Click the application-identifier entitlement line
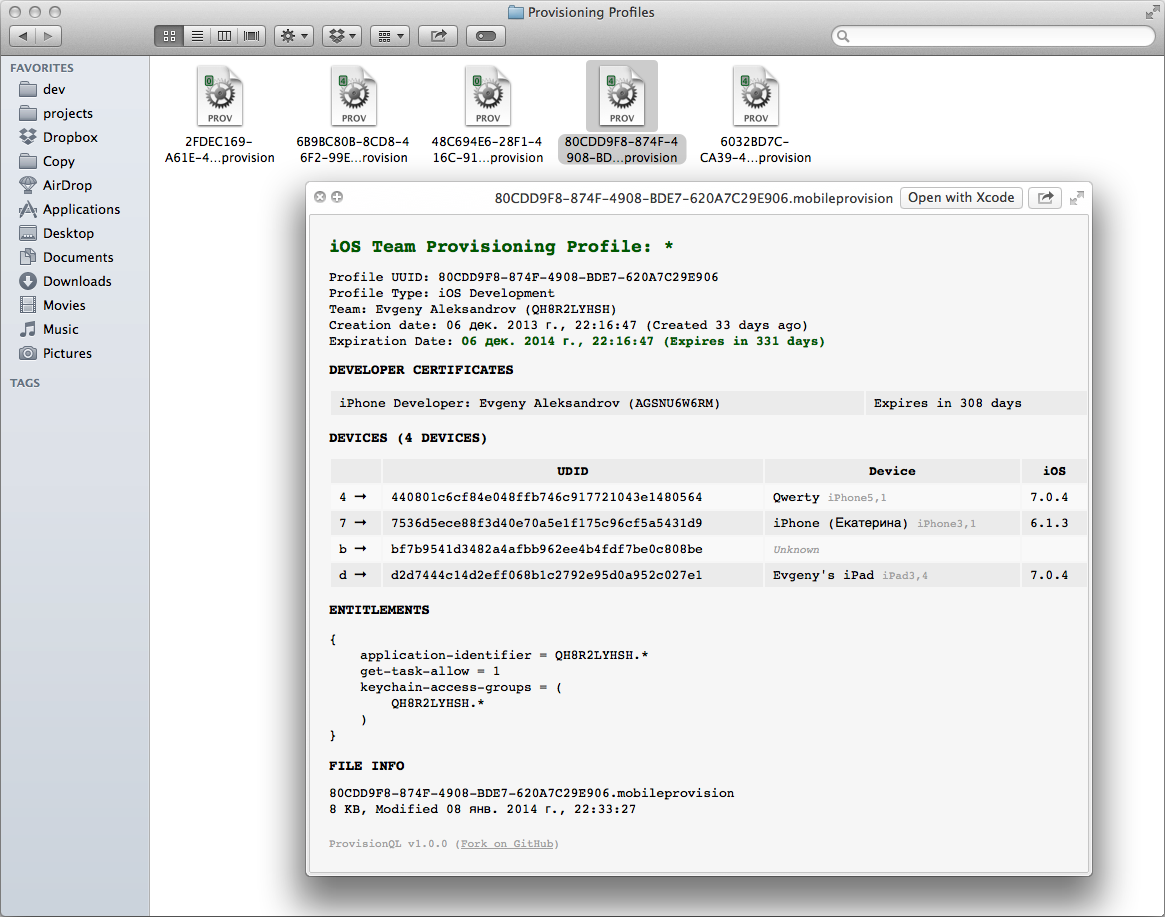This screenshot has width=1165, height=917. [504, 655]
